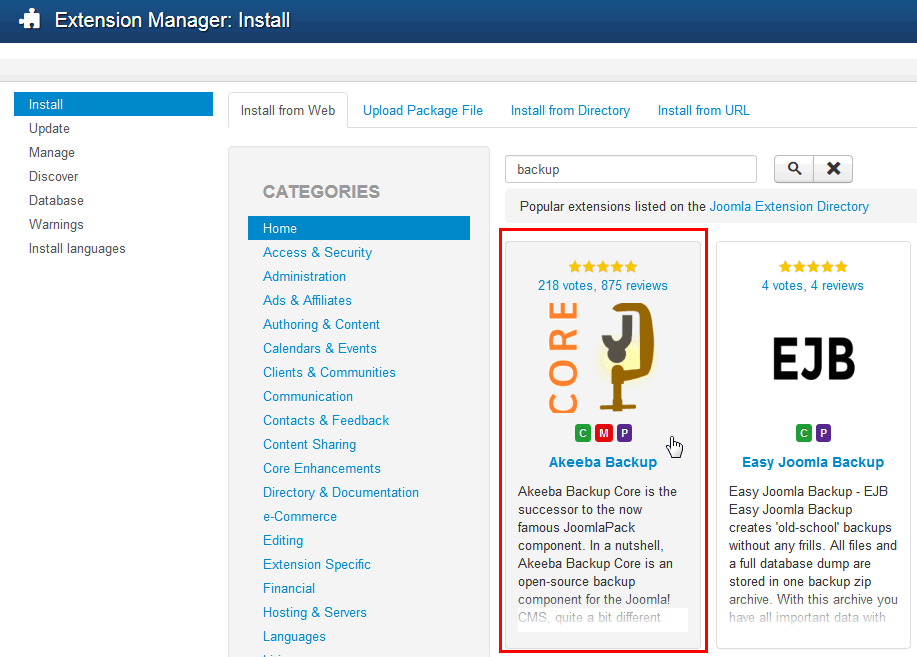Browse Core Enhancements category
917x657 pixels.
coord(322,468)
